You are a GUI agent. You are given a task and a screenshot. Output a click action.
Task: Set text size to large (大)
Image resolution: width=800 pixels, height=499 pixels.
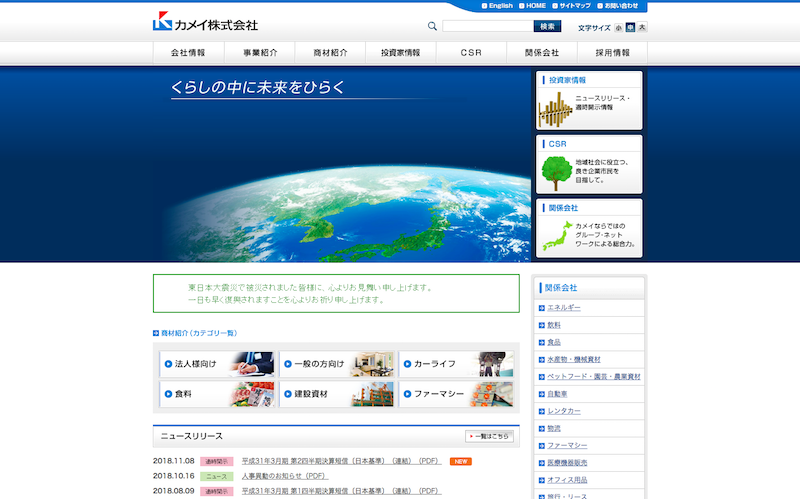tap(642, 28)
